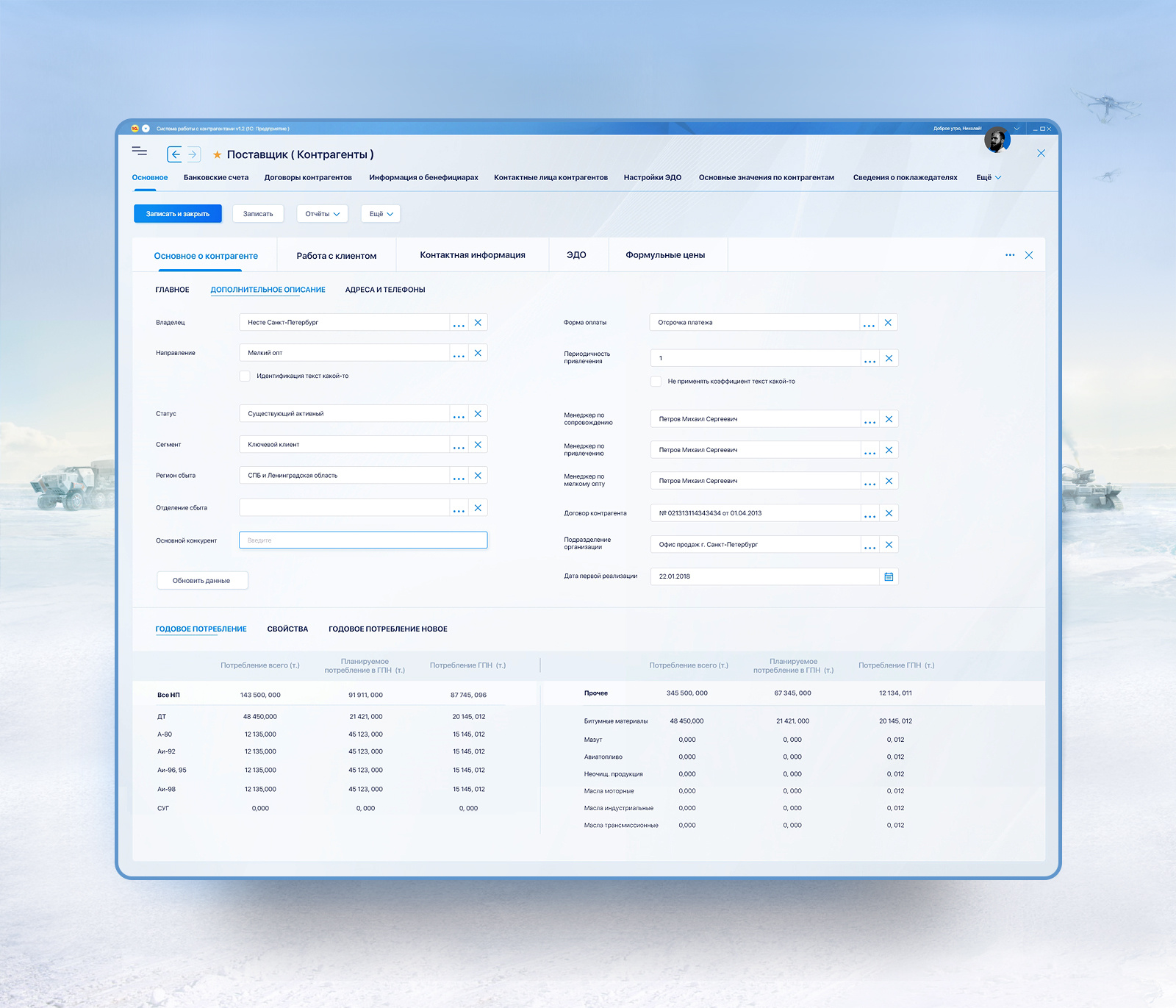1176x1008 pixels.
Task: Go forward with the right arrow button
Action: point(193,154)
